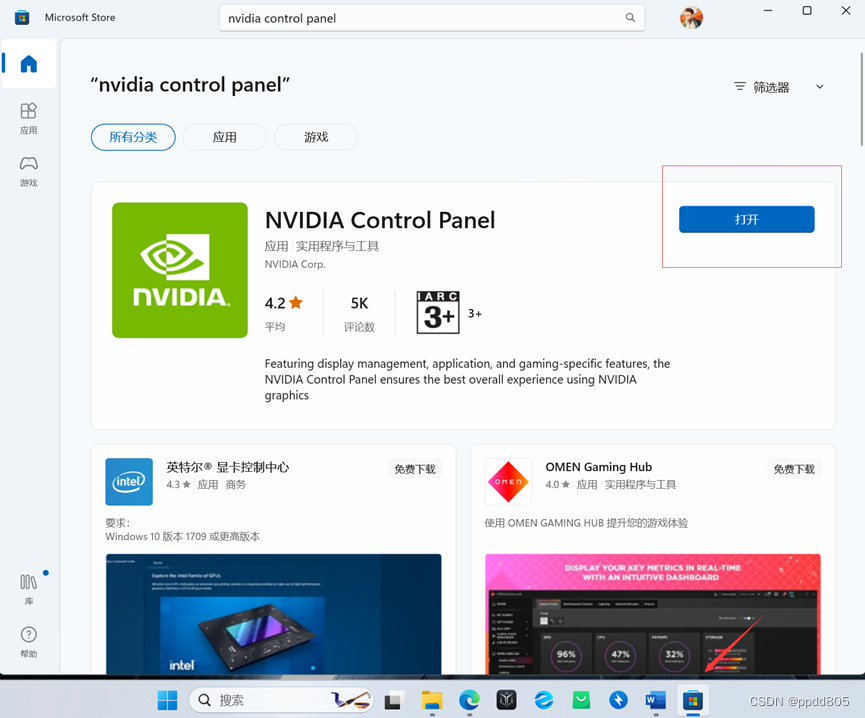Click the IARC 3+ age rating badge
The width and height of the screenshot is (865, 718).
tap(438, 313)
